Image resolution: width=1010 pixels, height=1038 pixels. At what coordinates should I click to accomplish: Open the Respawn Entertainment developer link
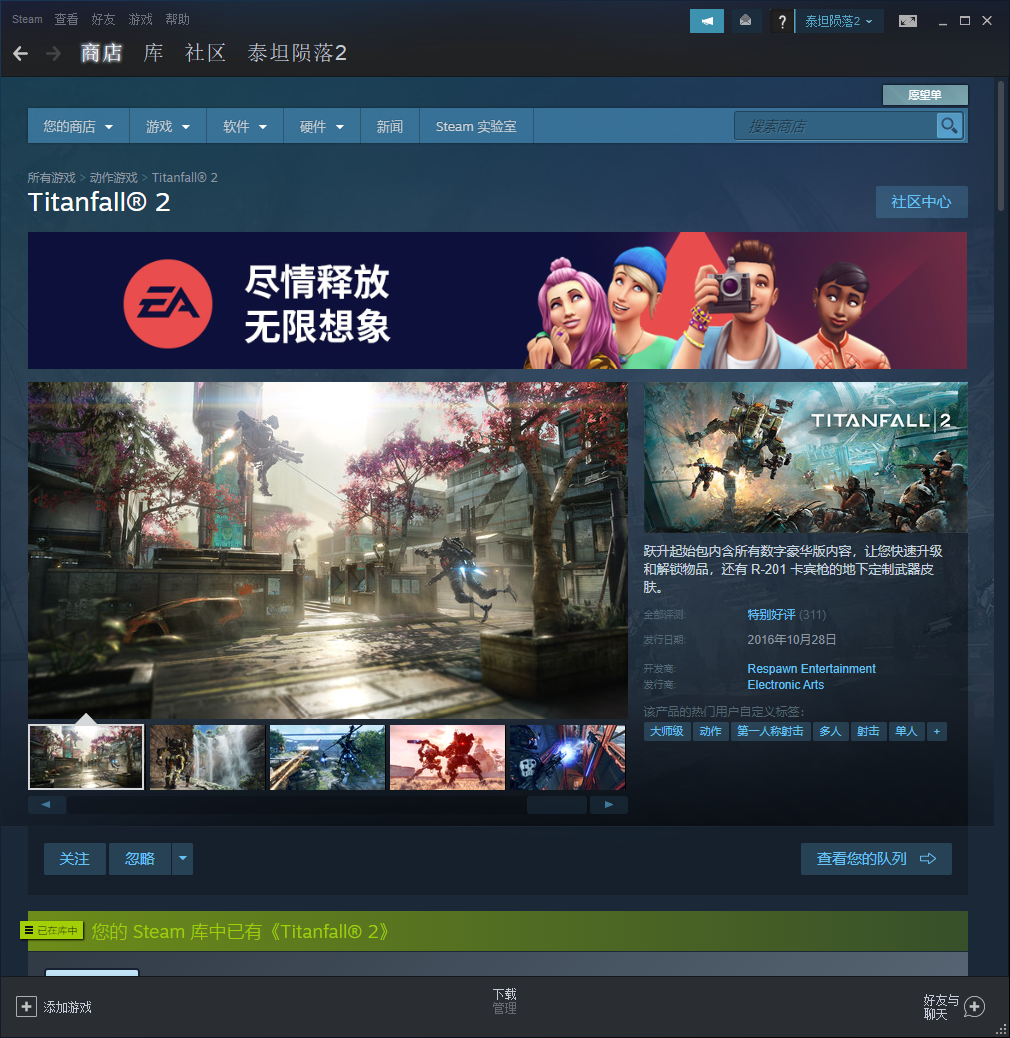pyautogui.click(x=811, y=669)
